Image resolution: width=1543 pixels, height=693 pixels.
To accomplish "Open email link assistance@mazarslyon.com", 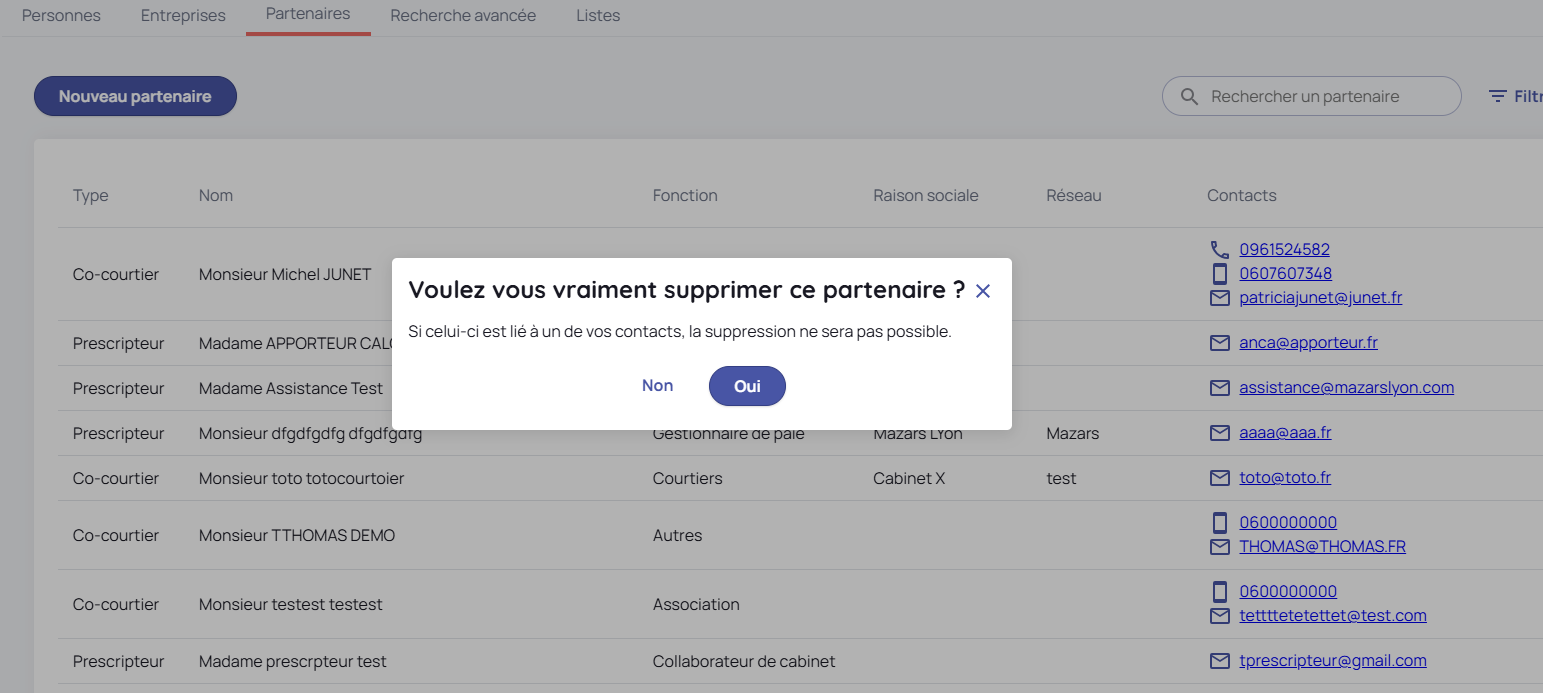I will coord(1346,388).
